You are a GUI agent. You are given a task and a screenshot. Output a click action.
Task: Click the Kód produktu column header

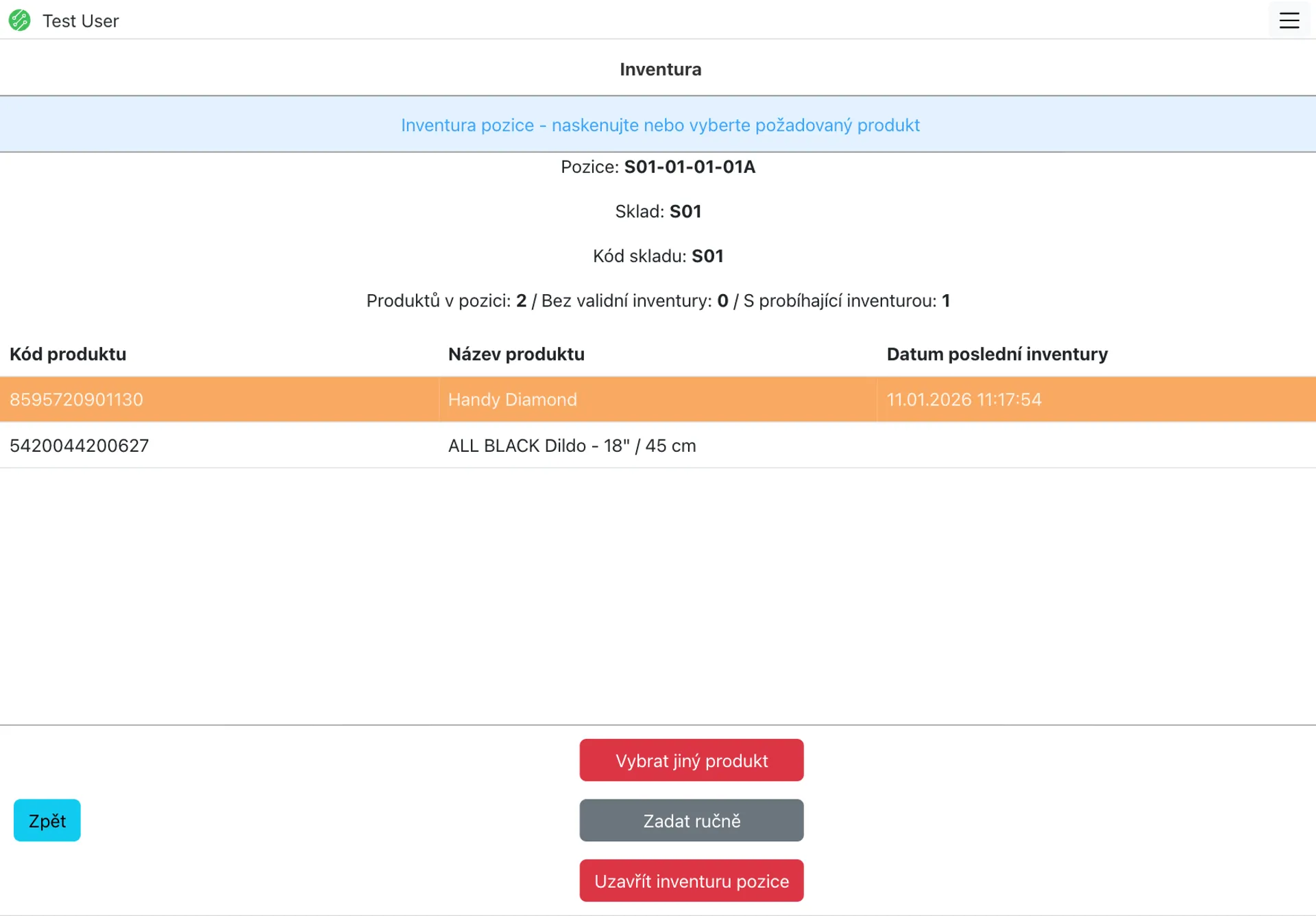coord(68,354)
